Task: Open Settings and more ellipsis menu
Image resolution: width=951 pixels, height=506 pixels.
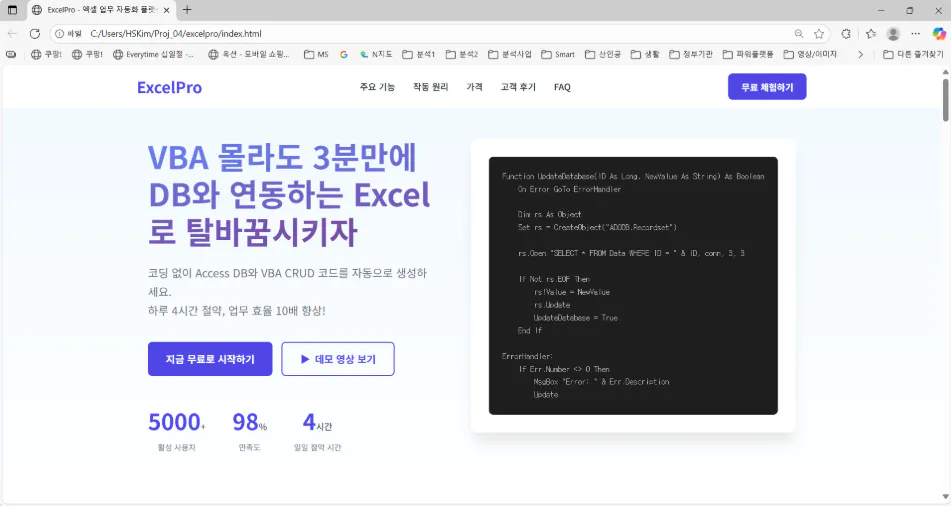Action: coord(915,33)
